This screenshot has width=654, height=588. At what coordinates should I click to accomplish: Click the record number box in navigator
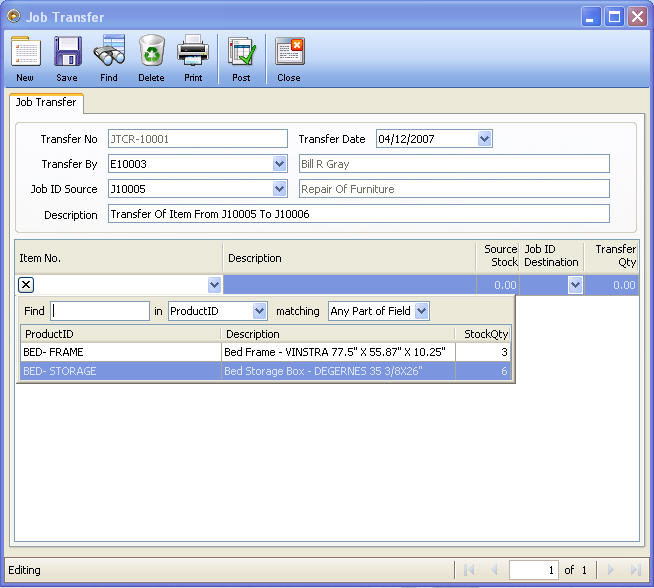533,570
